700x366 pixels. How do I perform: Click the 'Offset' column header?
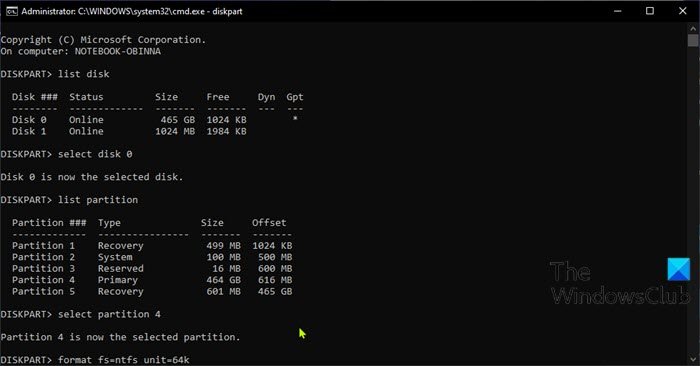click(269, 223)
